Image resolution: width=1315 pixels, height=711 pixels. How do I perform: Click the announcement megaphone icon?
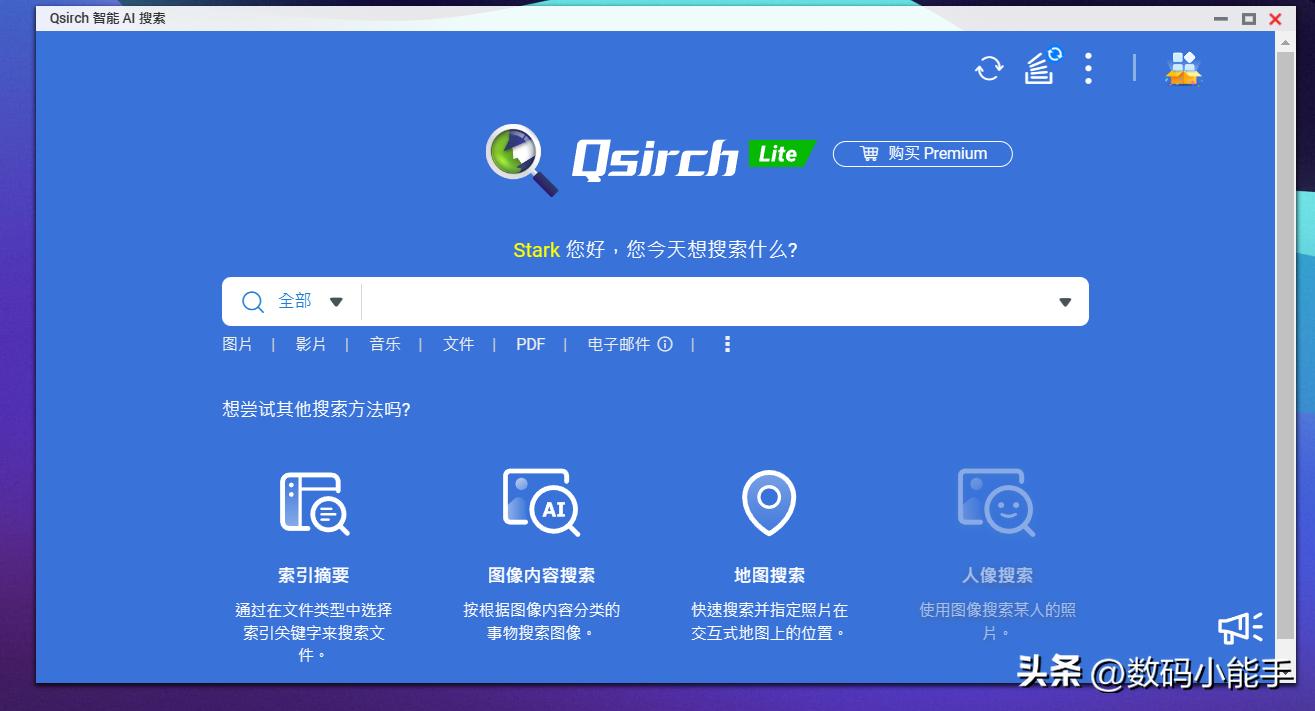click(1240, 627)
